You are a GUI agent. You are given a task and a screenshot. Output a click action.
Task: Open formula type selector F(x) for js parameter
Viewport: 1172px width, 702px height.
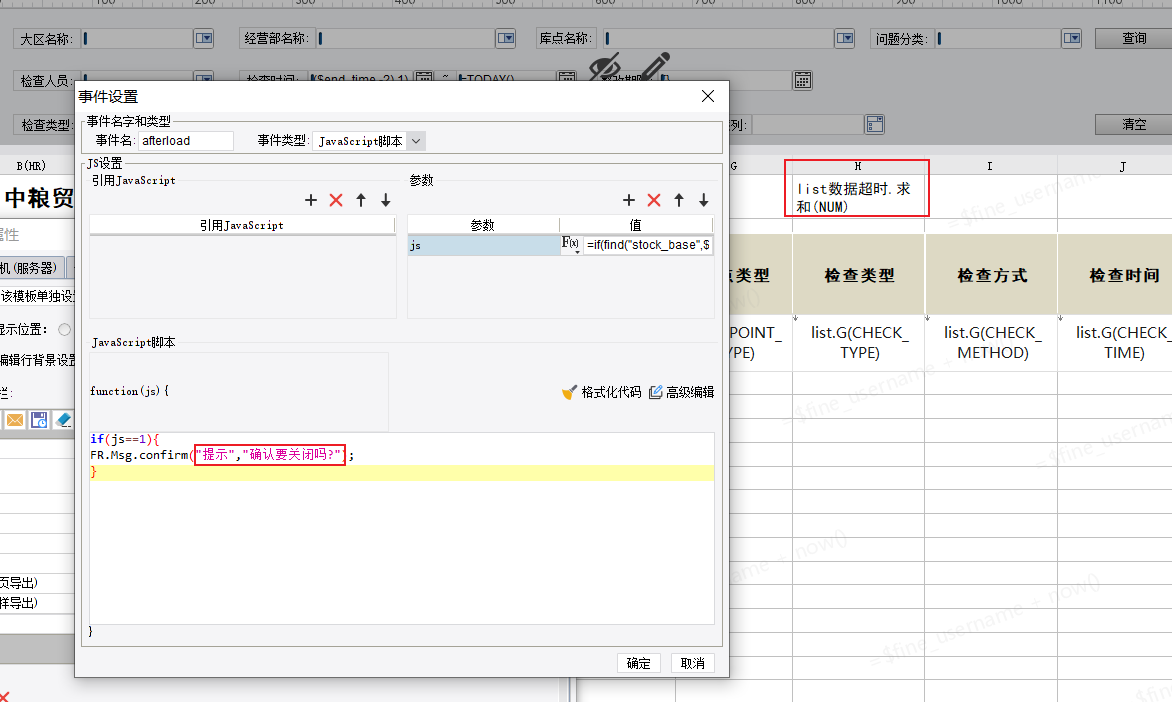(571, 244)
